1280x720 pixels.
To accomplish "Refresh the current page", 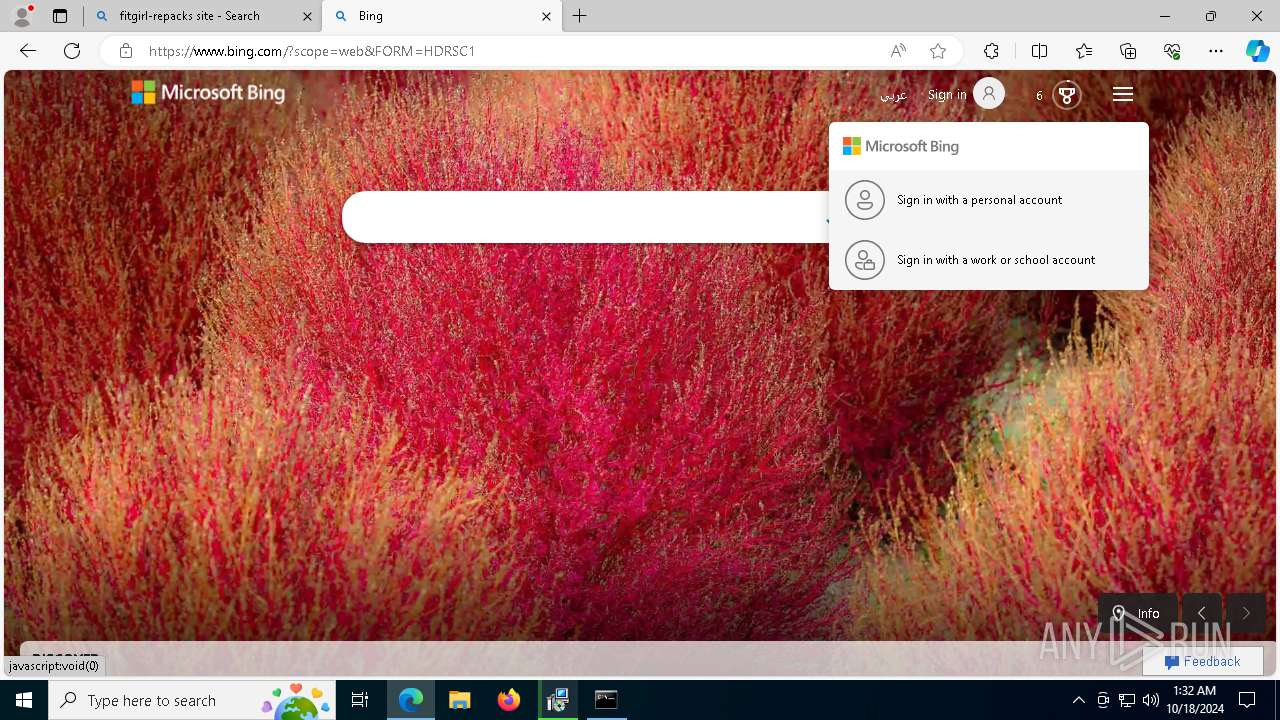I will pos(72,51).
